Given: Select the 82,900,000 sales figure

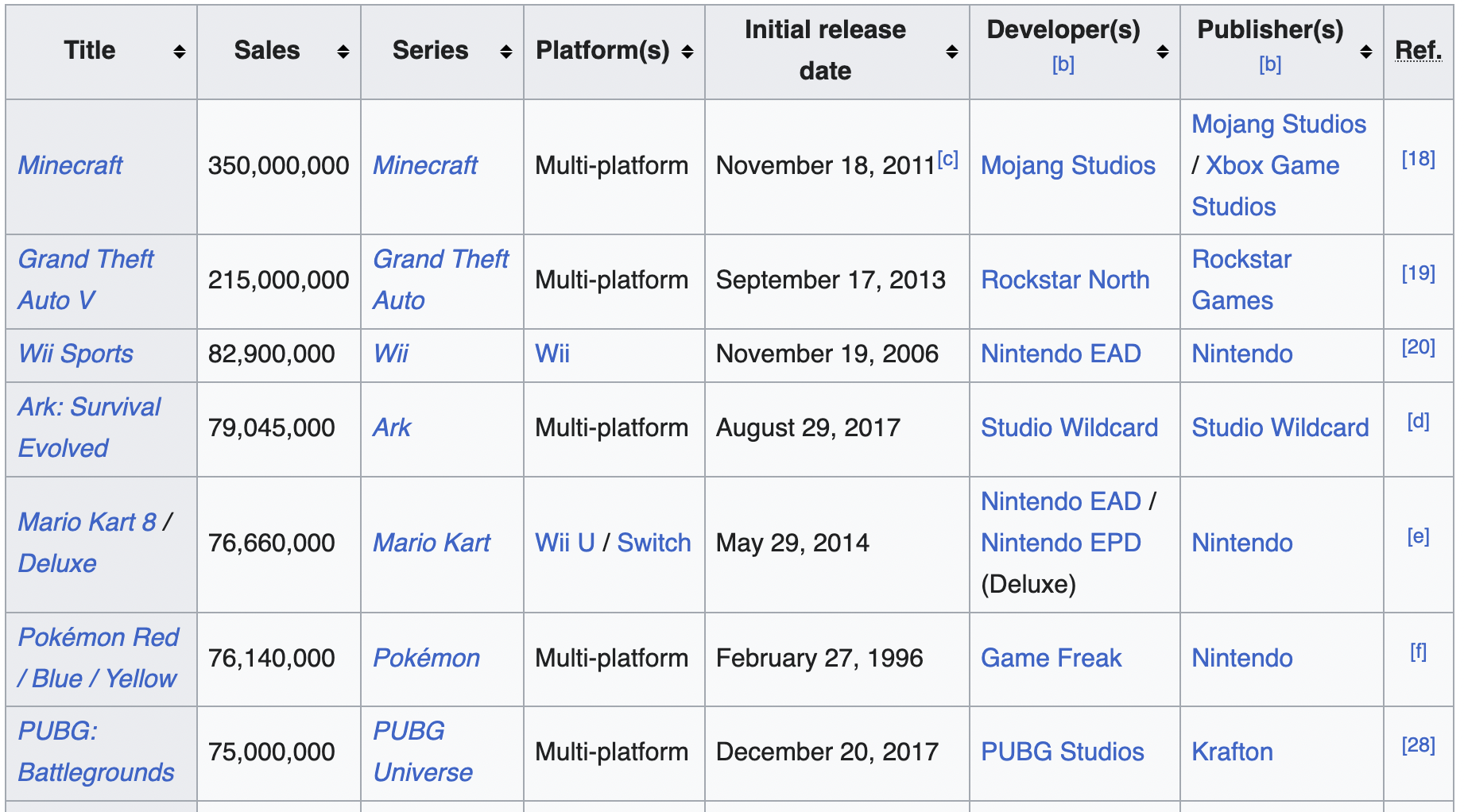Looking at the screenshot, I should click(271, 354).
